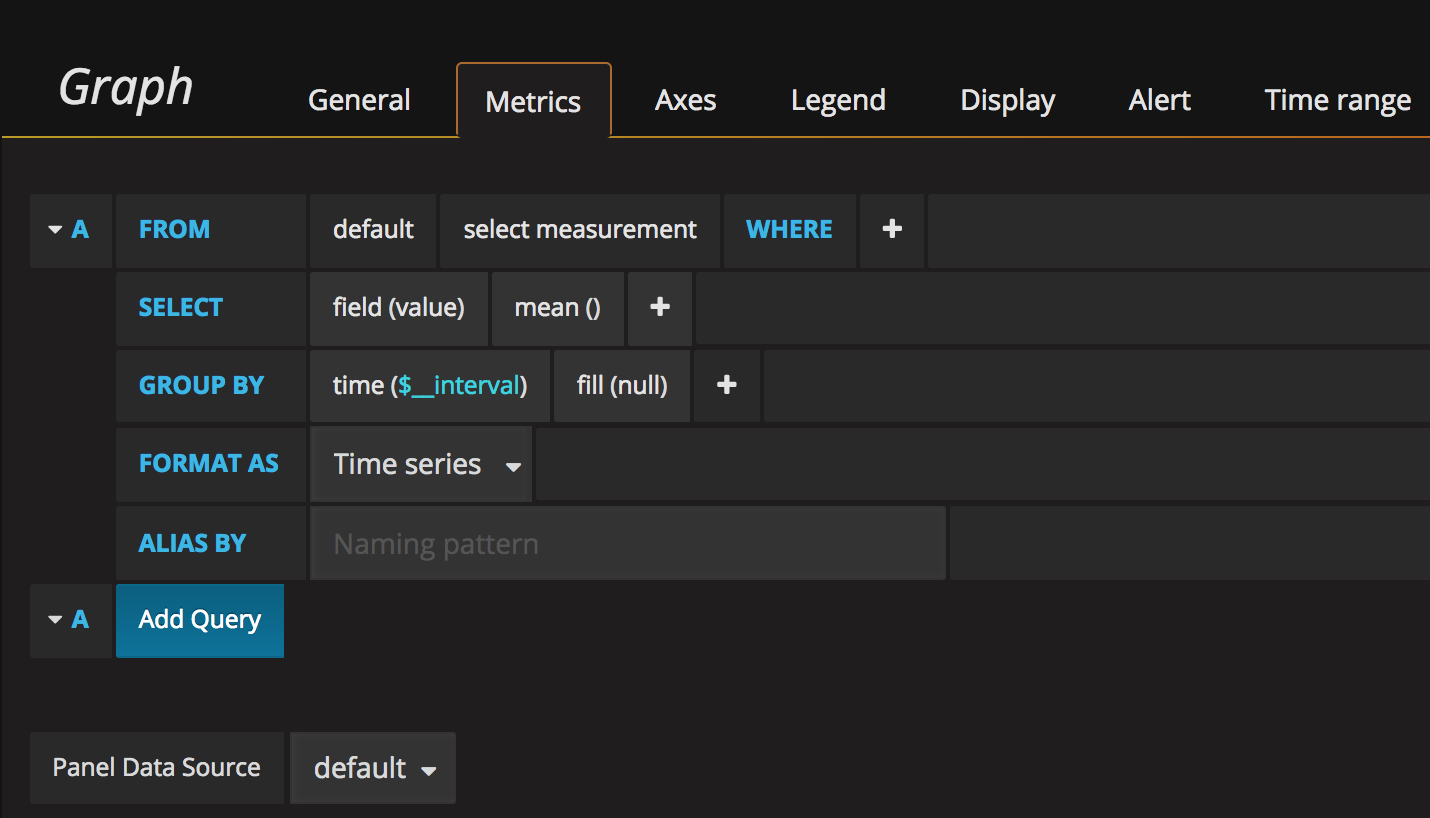Click the Add Query button

[x=199, y=620]
